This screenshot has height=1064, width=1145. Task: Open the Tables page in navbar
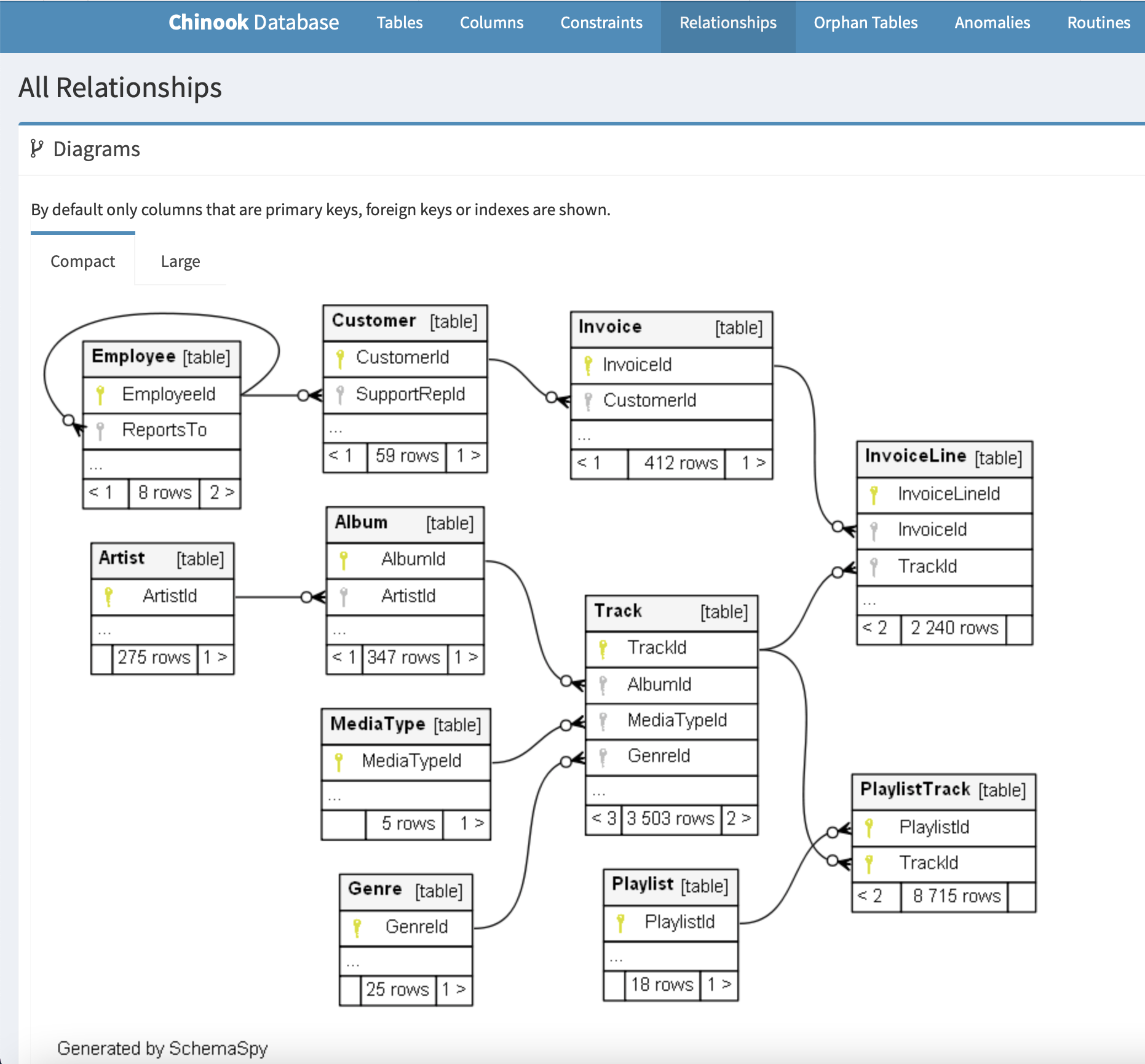coord(400,23)
